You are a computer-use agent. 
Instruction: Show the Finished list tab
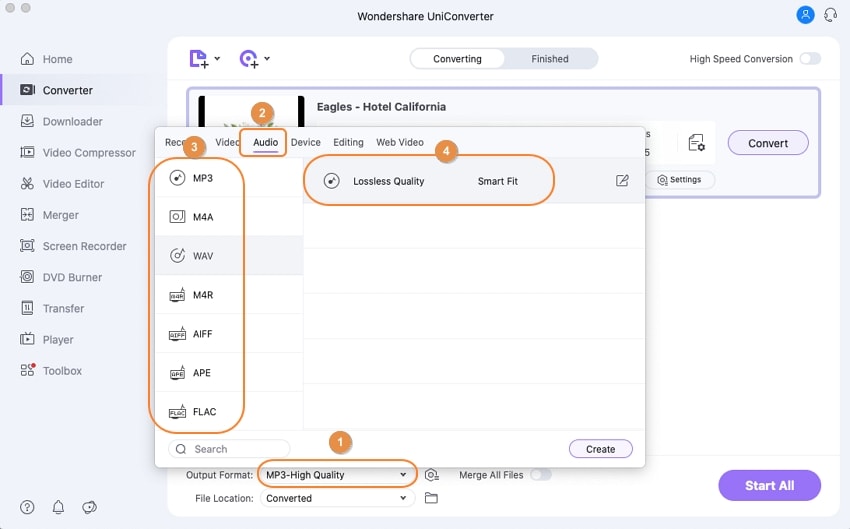(550, 59)
